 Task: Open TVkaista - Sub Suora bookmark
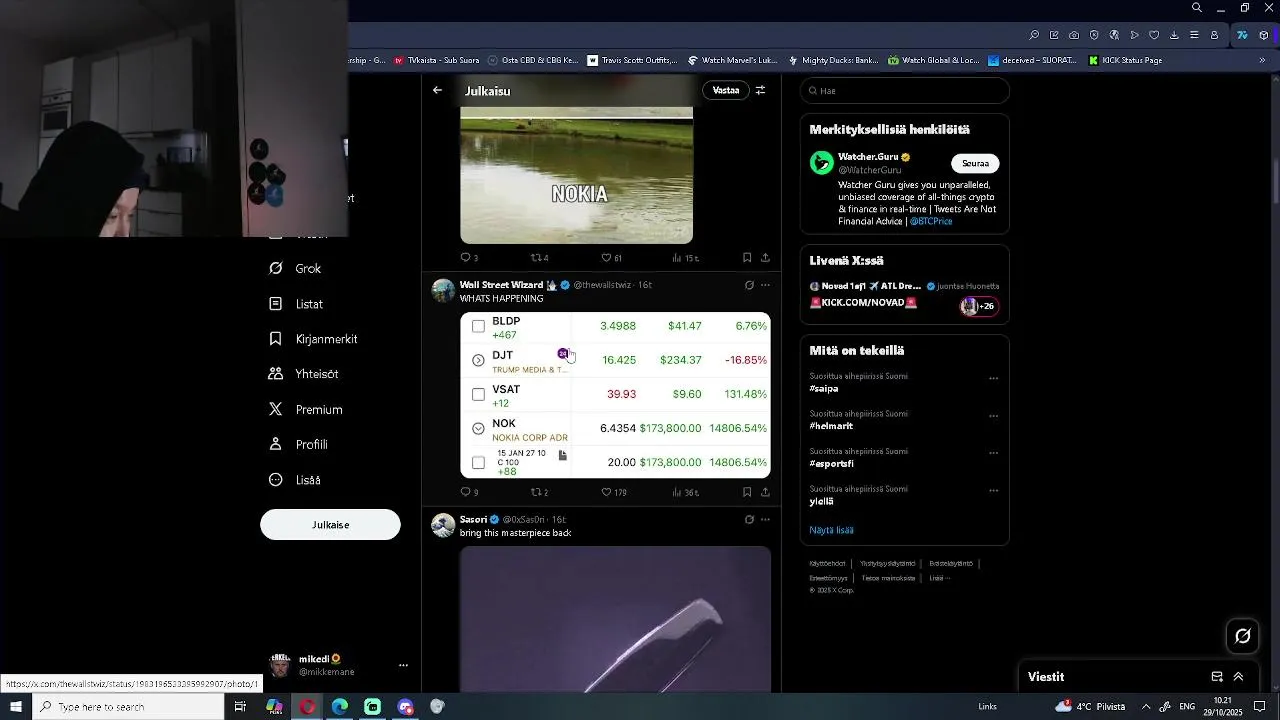point(436,60)
